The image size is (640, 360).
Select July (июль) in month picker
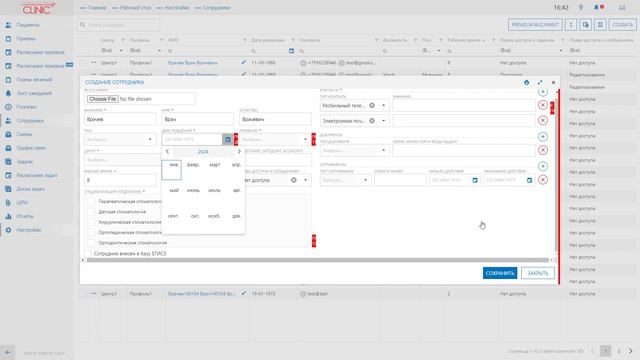pyautogui.click(x=214, y=191)
